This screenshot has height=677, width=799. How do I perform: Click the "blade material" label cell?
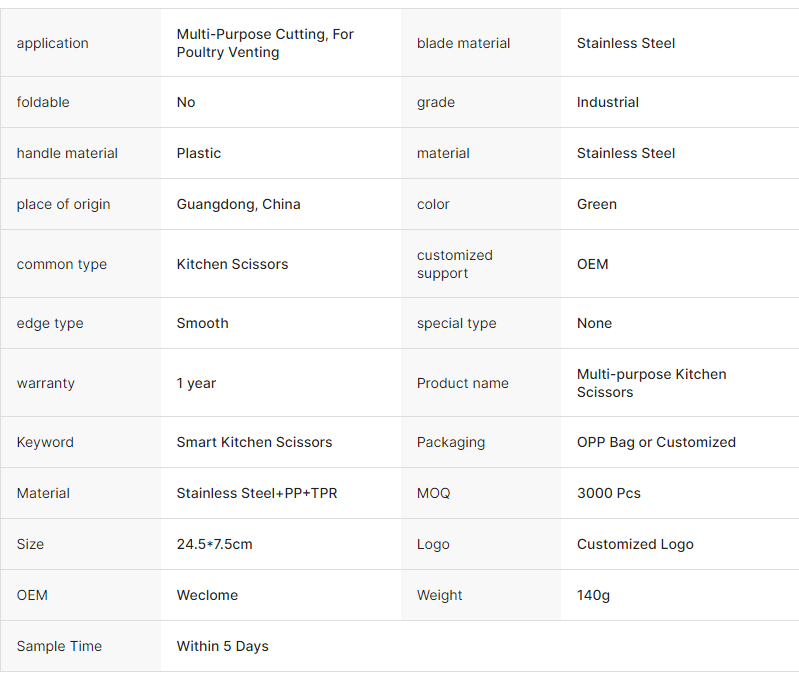pyautogui.click(x=463, y=43)
